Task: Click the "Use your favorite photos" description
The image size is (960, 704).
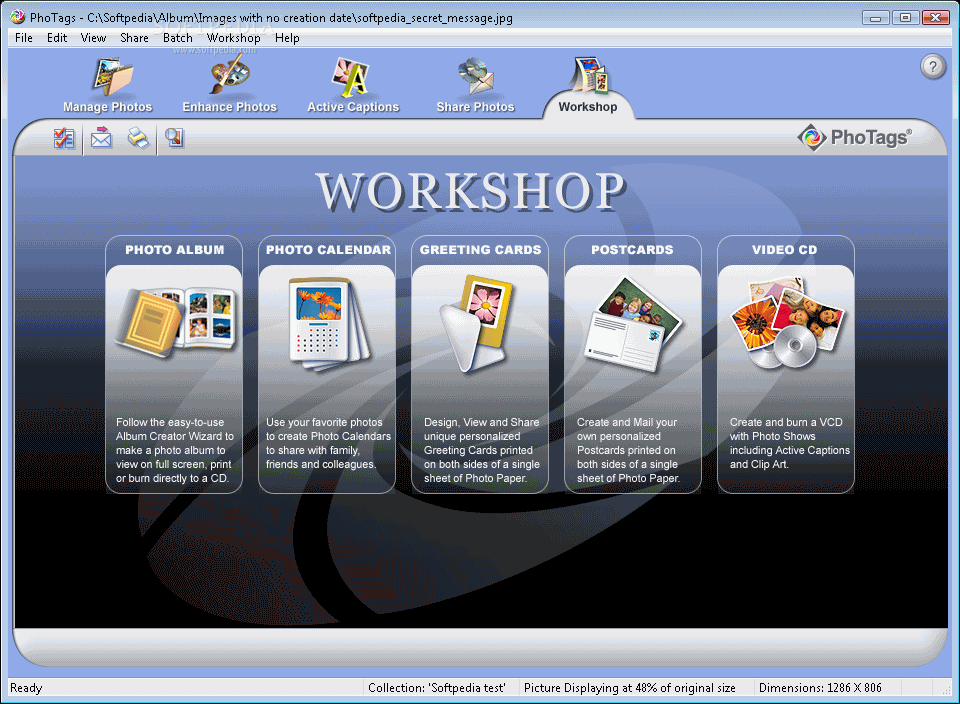Action: [328, 443]
